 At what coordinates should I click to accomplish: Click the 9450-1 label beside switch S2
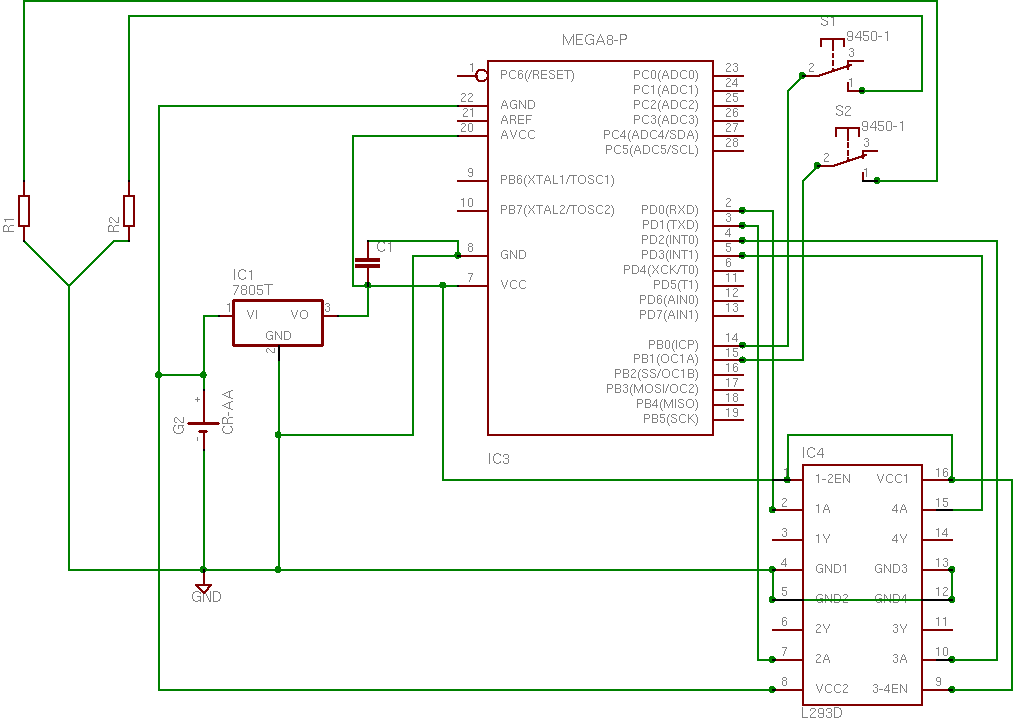[883, 127]
